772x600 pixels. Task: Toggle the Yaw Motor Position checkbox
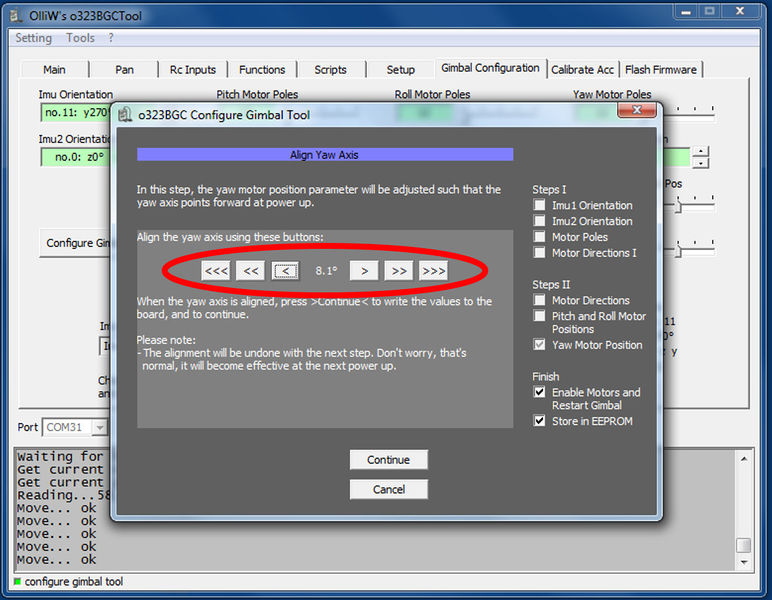(540, 345)
